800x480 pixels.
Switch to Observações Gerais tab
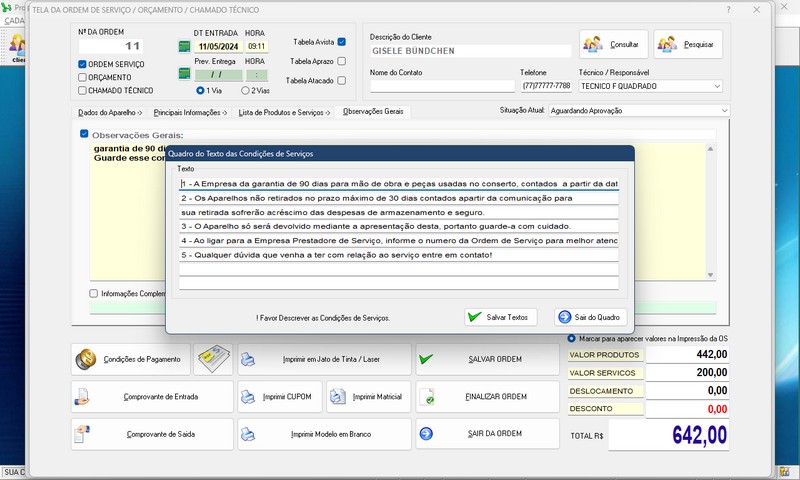click(373, 111)
